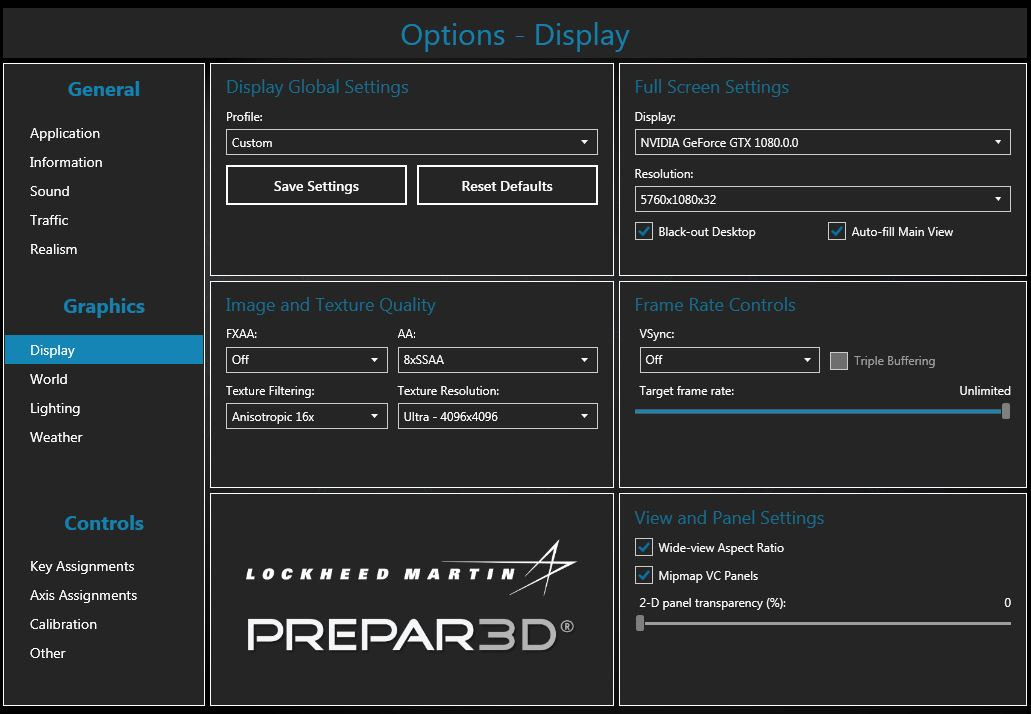Click the Display Global Settings heading
The image size is (1031, 714).
click(x=317, y=87)
